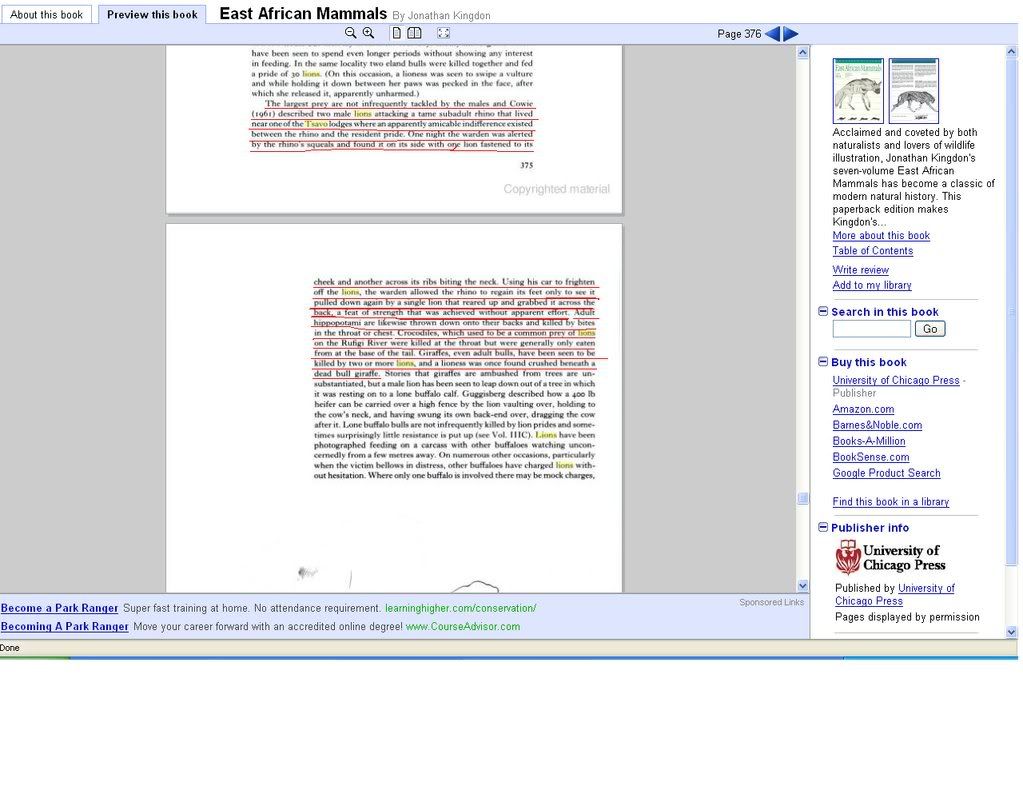This screenshot has height=798, width=1023.
Task: Click the sidebar scrollbar thumb
Action: 1012,312
